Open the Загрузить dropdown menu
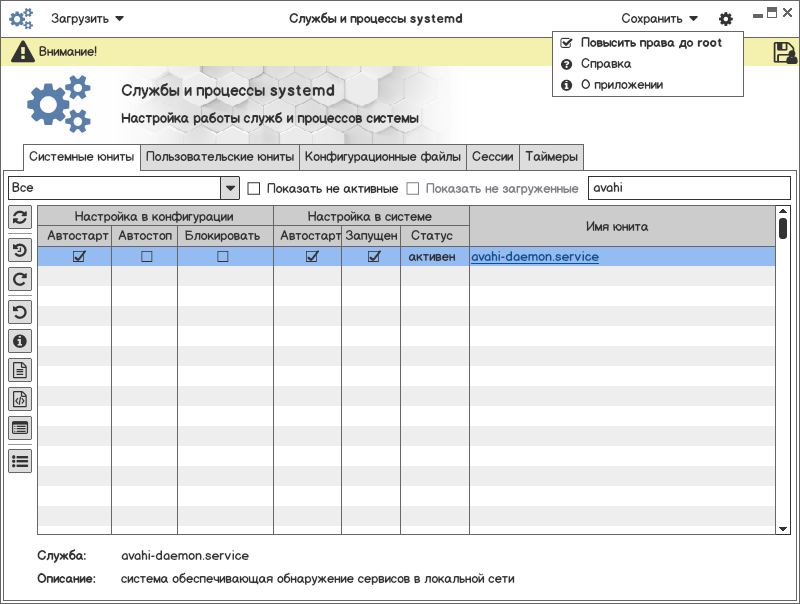800x604 pixels. click(x=87, y=19)
